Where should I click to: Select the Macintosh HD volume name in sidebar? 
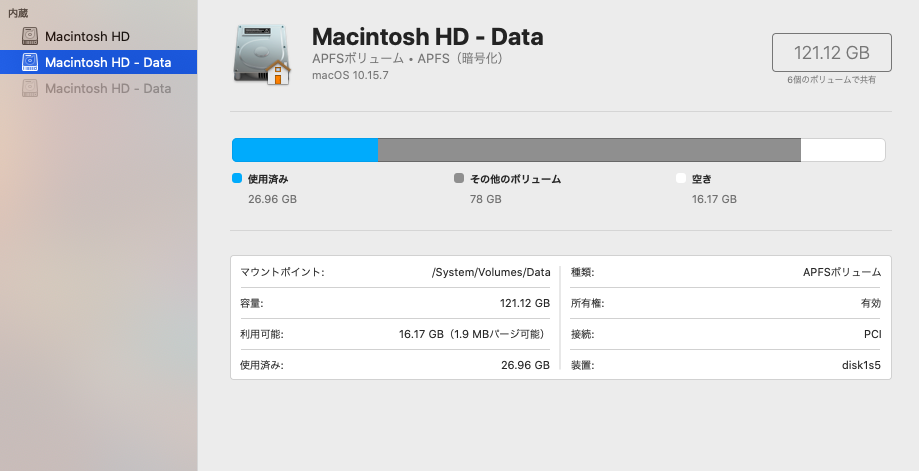[87, 37]
